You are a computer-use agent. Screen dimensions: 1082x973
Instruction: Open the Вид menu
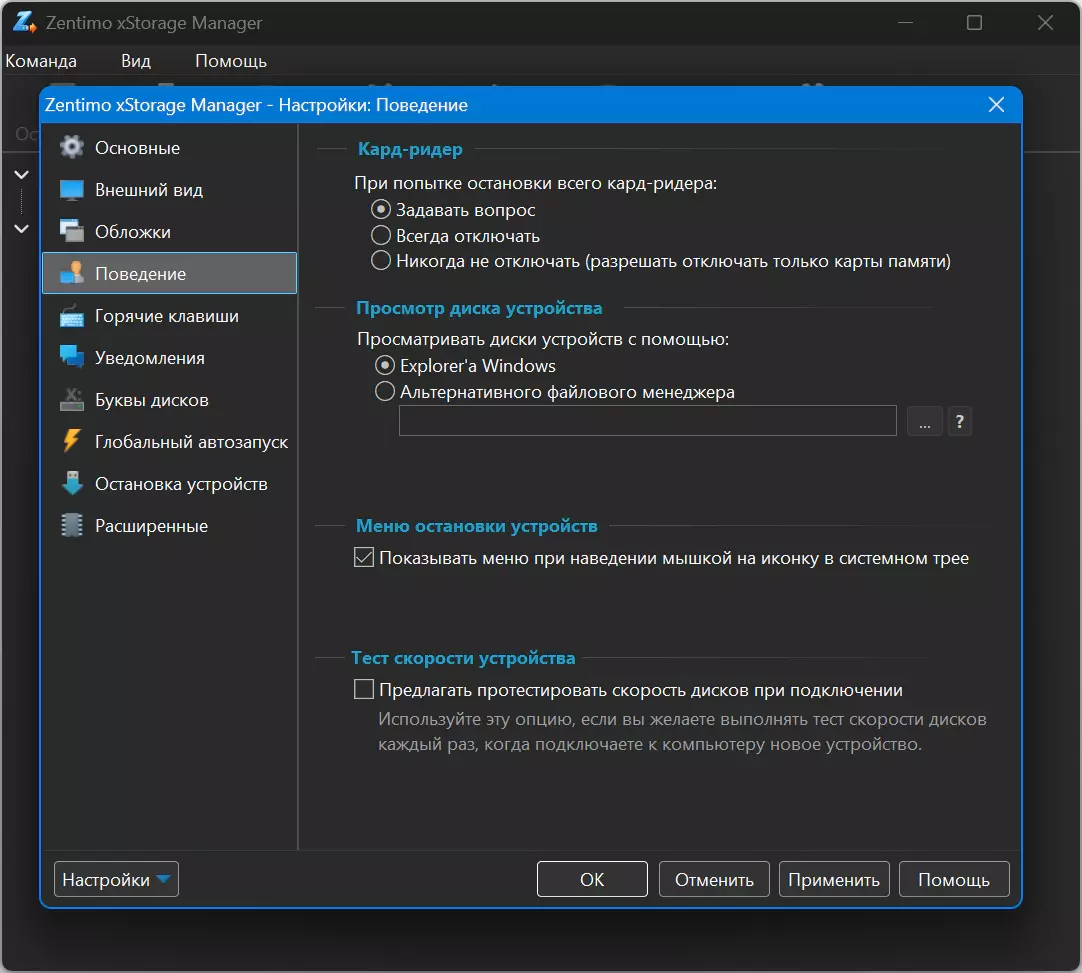pyautogui.click(x=136, y=61)
